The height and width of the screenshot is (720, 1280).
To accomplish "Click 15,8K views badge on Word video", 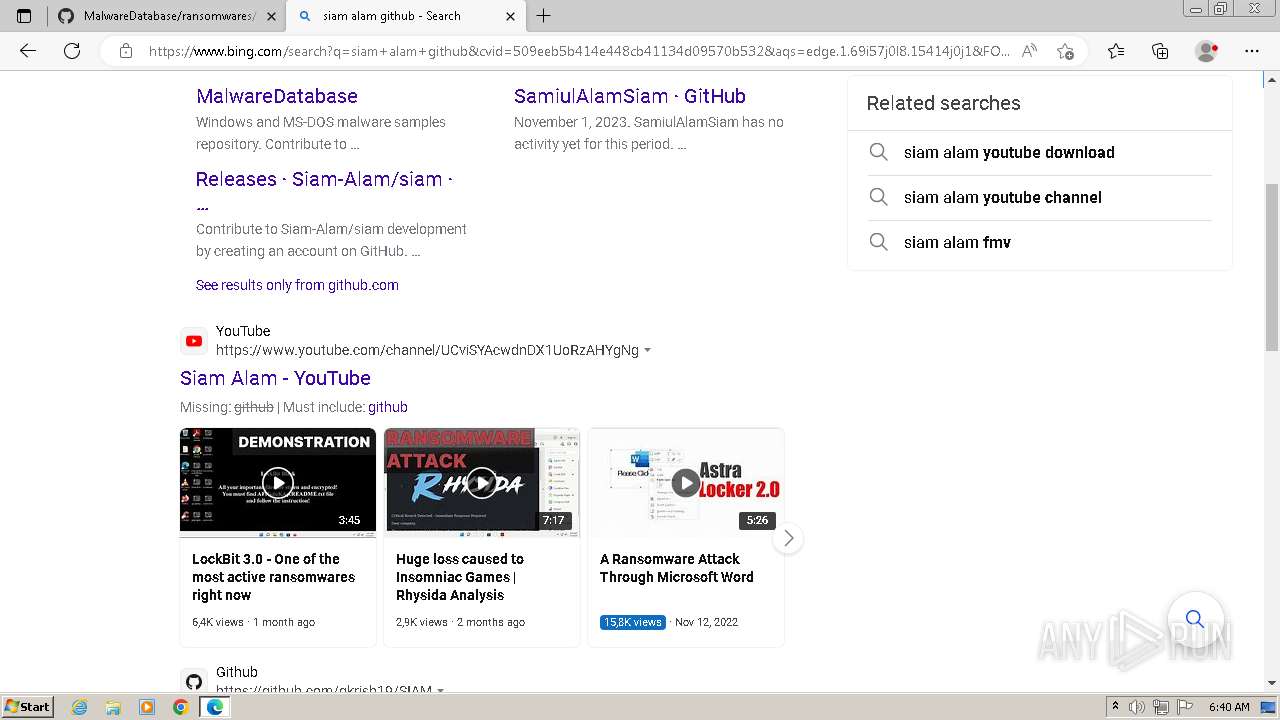I will click(633, 622).
